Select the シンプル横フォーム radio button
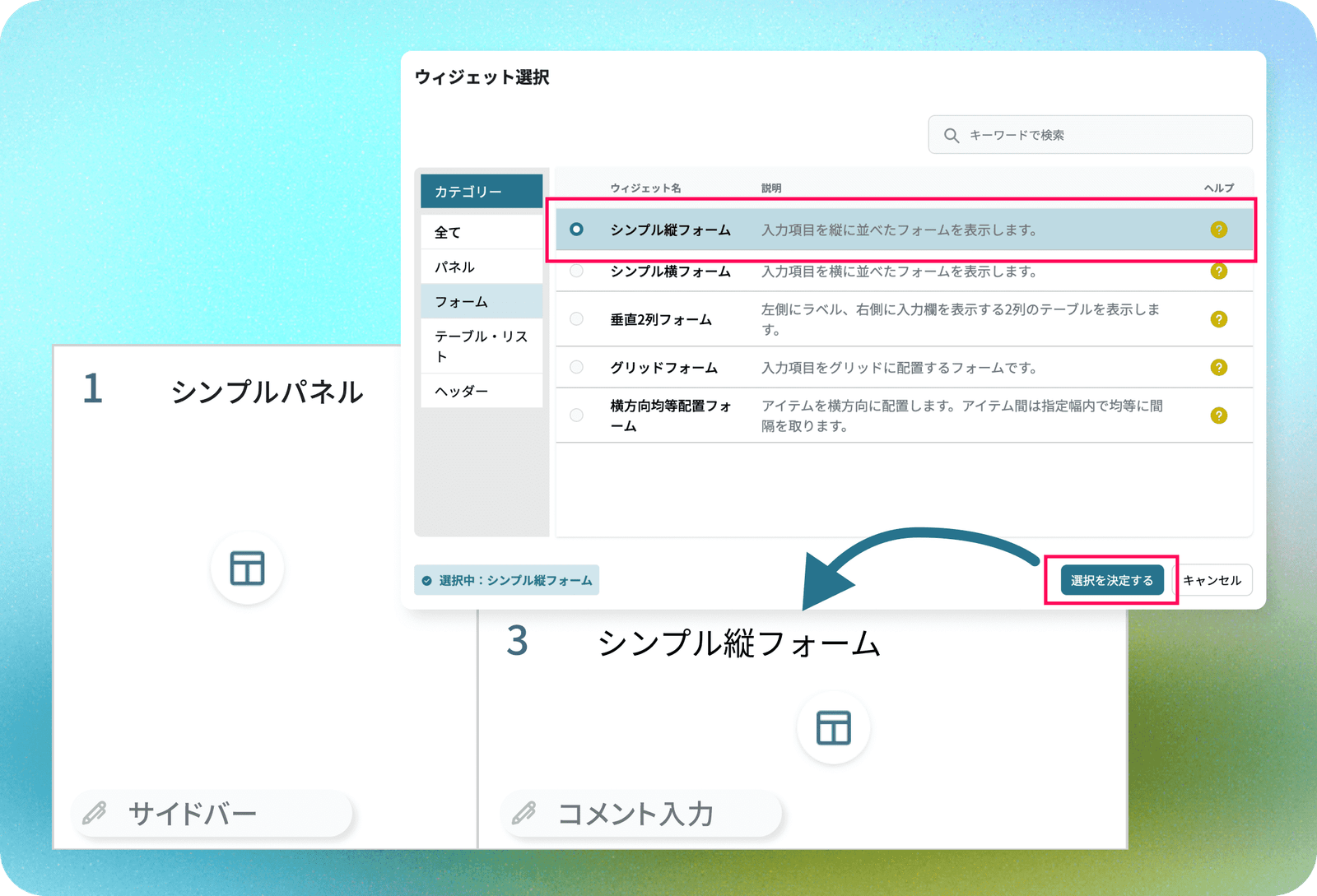1317x896 pixels. click(x=576, y=272)
